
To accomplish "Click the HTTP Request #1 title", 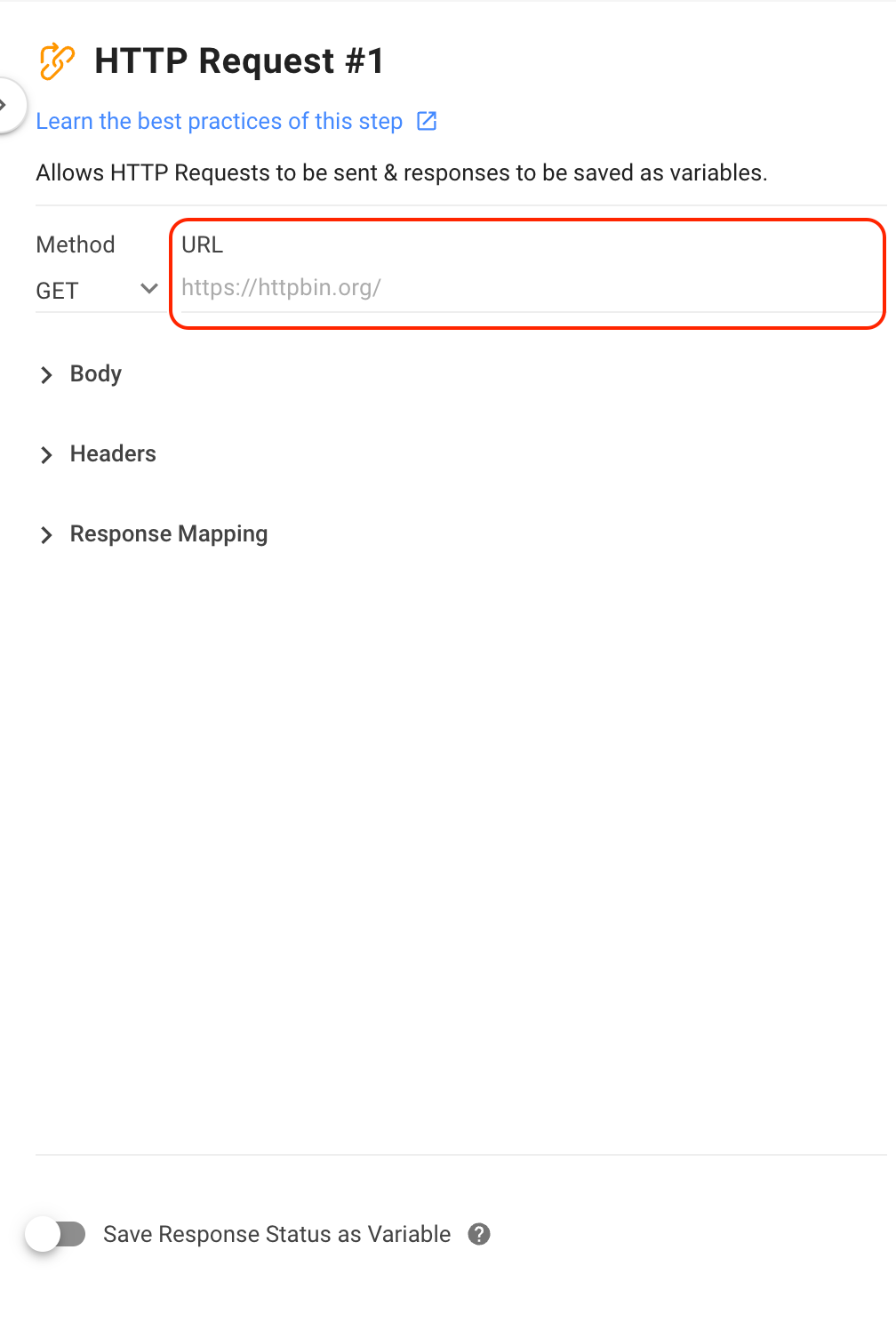I will pyautogui.click(x=239, y=61).
